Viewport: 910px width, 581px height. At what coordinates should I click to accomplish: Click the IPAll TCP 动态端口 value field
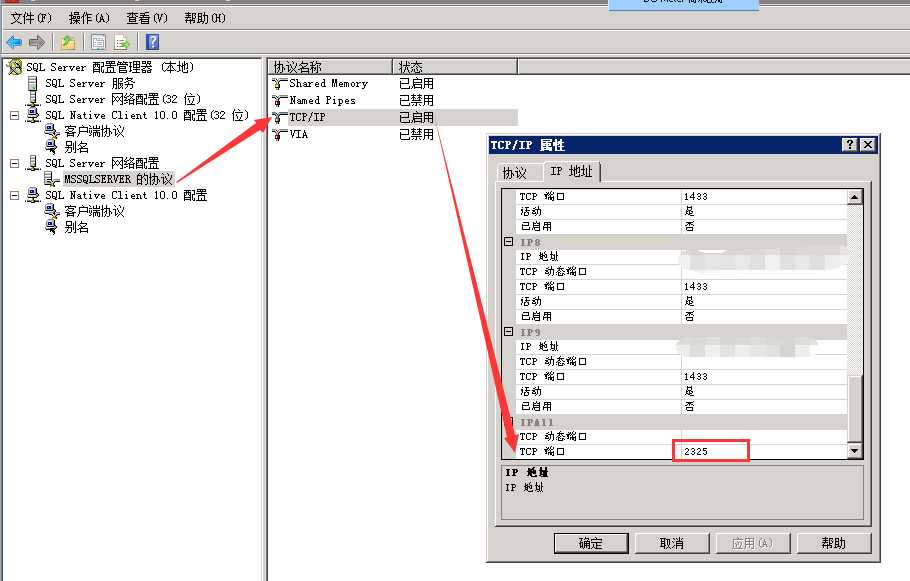(x=763, y=436)
